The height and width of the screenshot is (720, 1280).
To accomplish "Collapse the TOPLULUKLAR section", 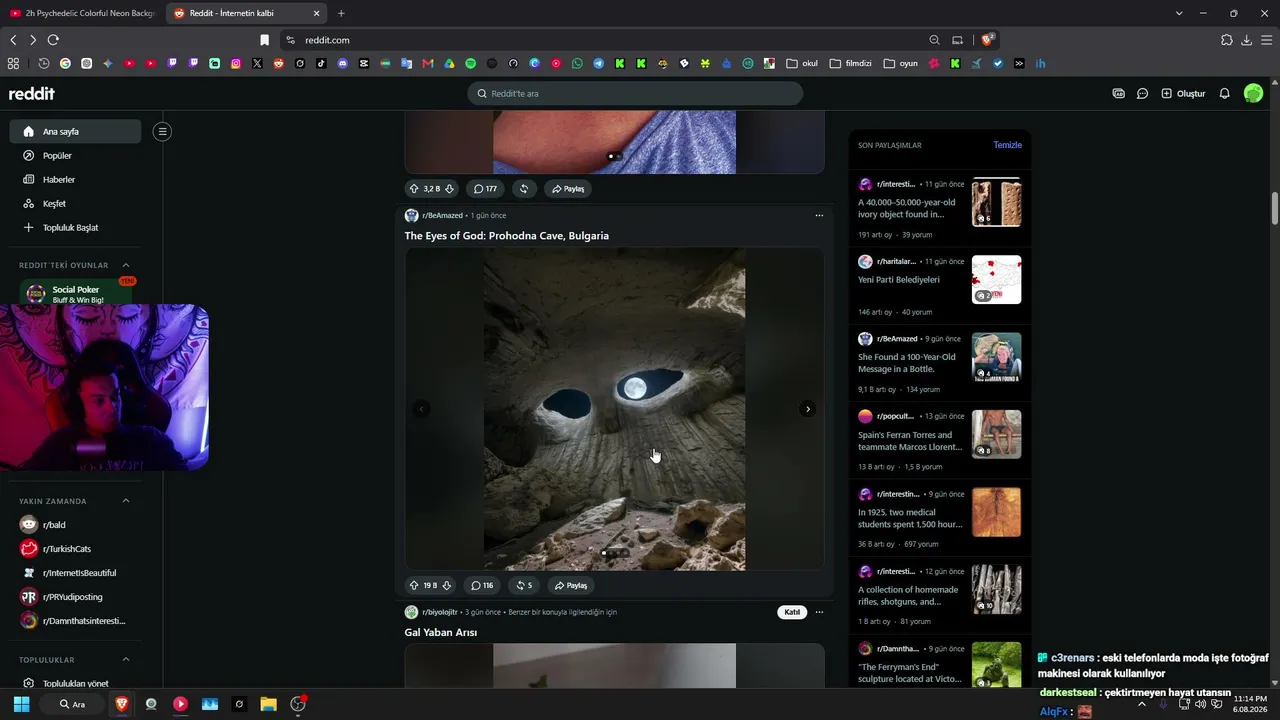I will pyautogui.click(x=126, y=660).
